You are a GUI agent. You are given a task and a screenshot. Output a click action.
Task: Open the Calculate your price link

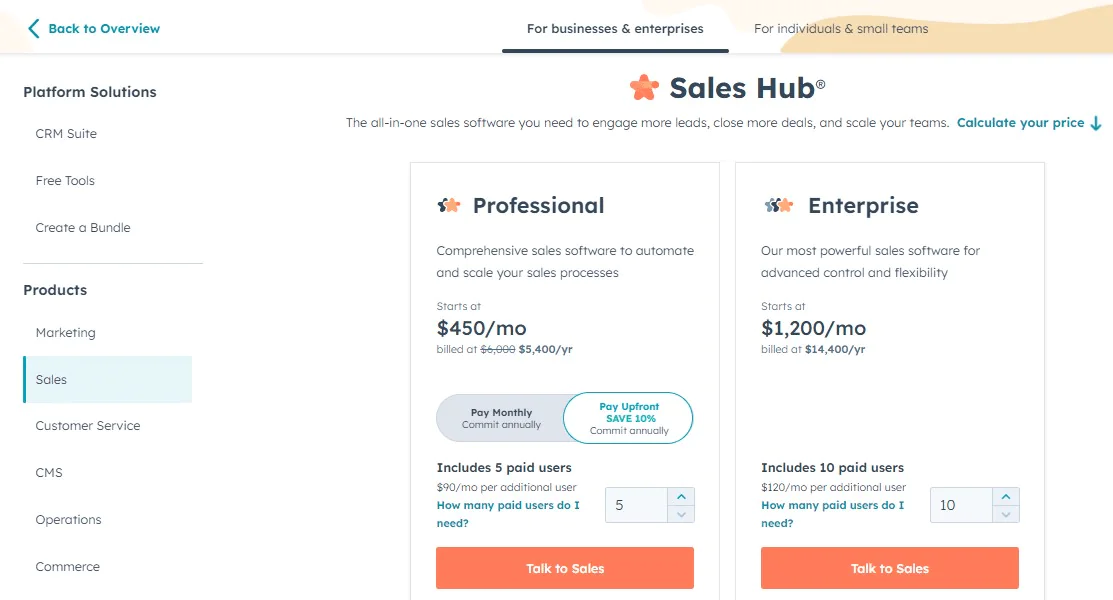click(x=1021, y=122)
